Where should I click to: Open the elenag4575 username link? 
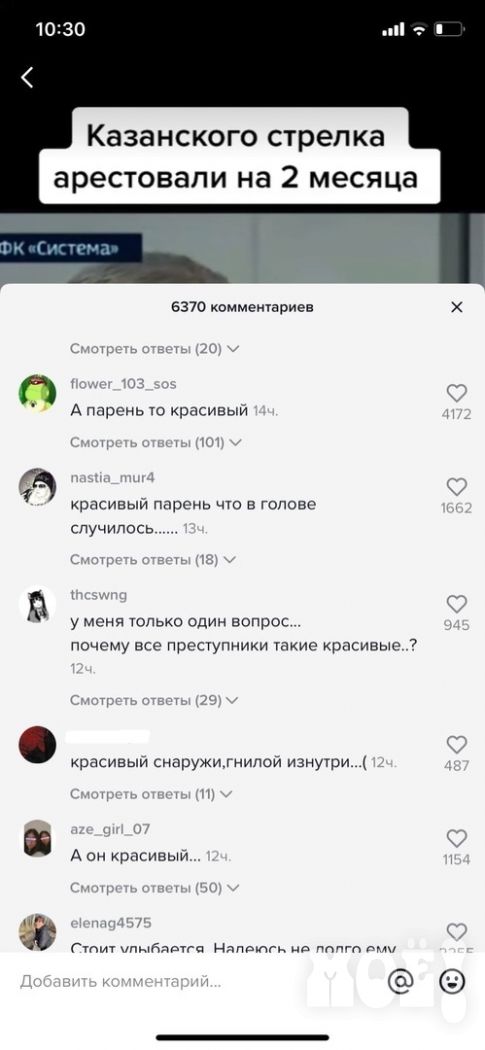111,923
